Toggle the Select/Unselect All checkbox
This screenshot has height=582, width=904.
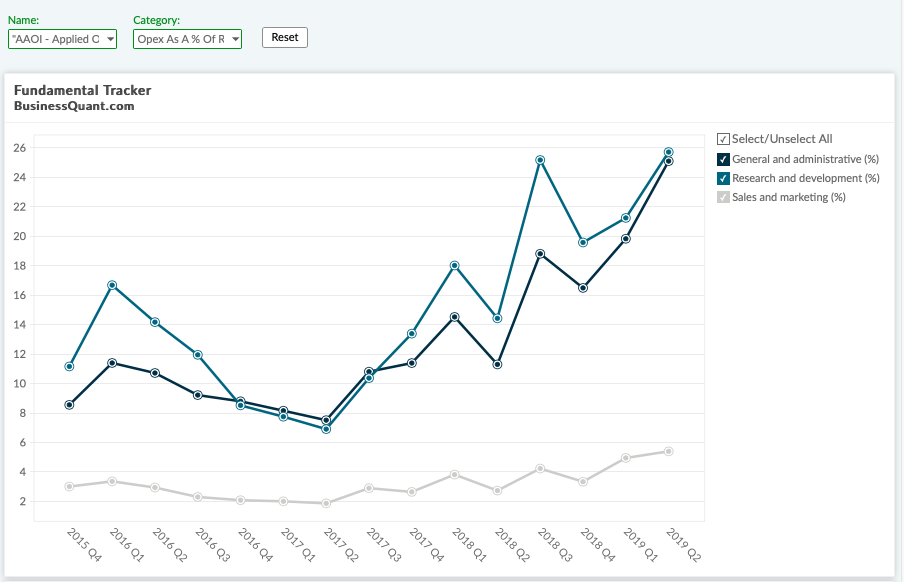pos(724,139)
